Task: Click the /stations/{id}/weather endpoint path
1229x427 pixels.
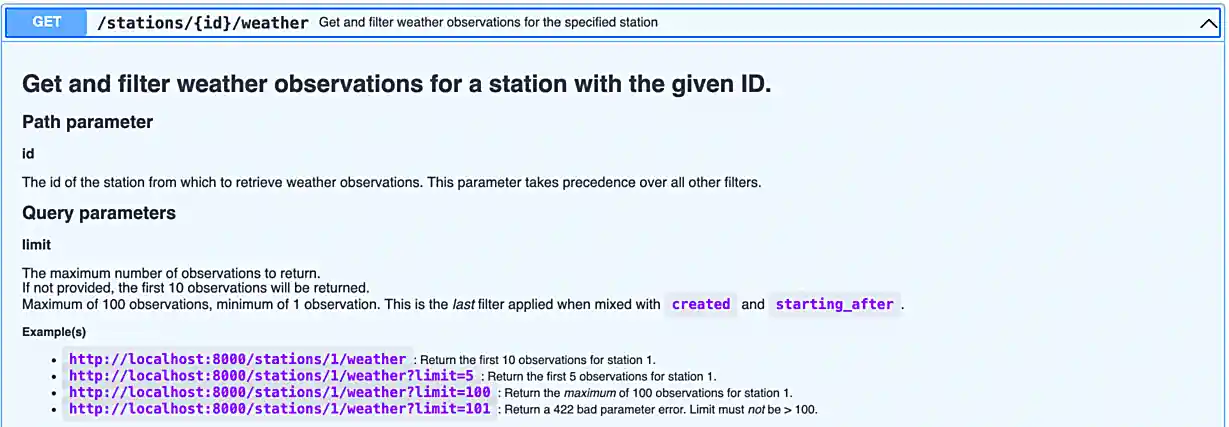Action: tap(202, 22)
